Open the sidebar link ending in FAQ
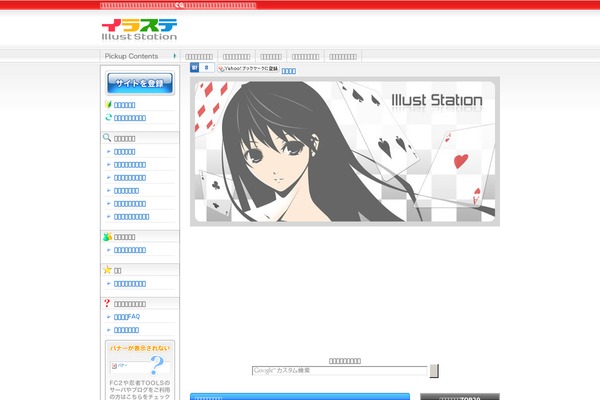Image resolution: width=600 pixels, height=400 pixels. [x=127, y=317]
